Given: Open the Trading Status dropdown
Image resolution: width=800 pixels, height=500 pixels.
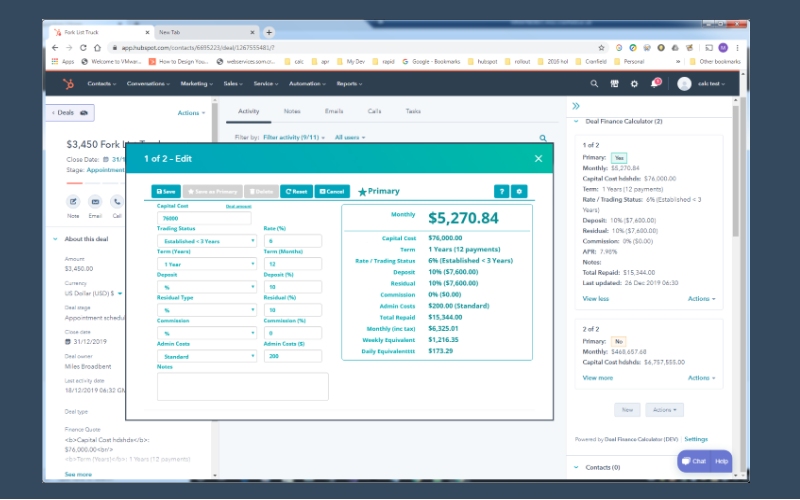Looking at the screenshot, I should [x=206, y=241].
